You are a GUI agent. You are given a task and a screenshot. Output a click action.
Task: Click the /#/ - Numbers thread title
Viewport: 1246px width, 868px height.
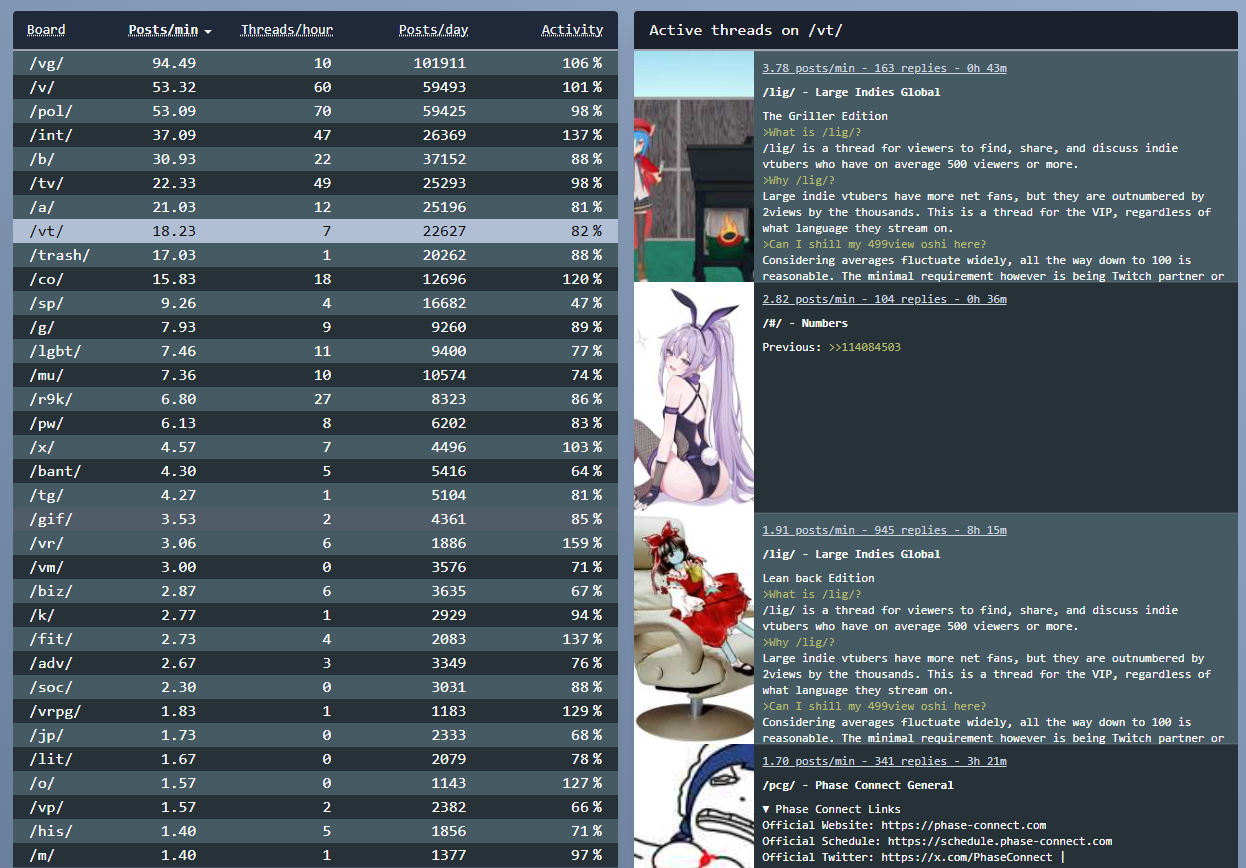coord(805,323)
